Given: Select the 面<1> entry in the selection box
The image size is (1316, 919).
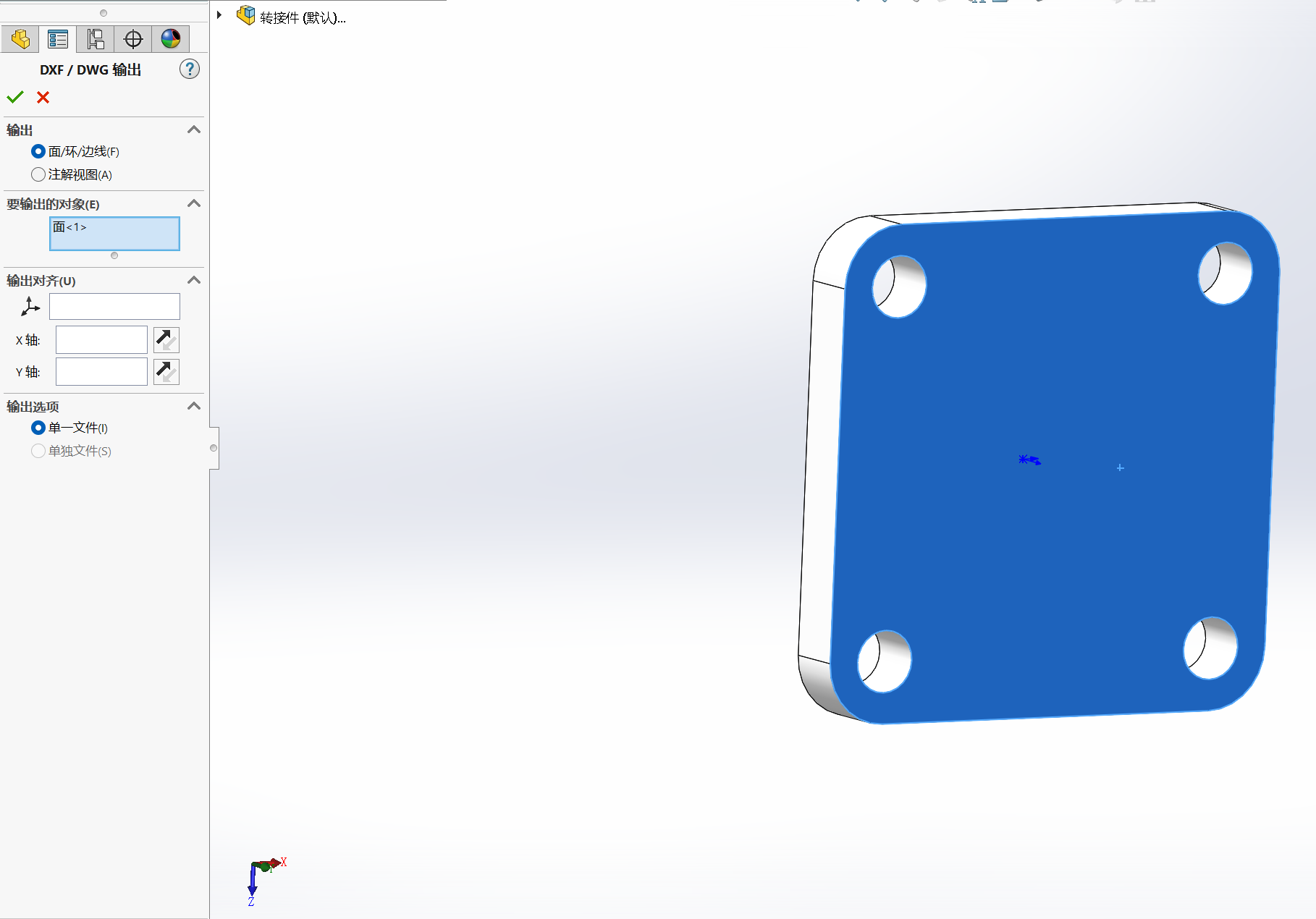Looking at the screenshot, I should point(70,227).
